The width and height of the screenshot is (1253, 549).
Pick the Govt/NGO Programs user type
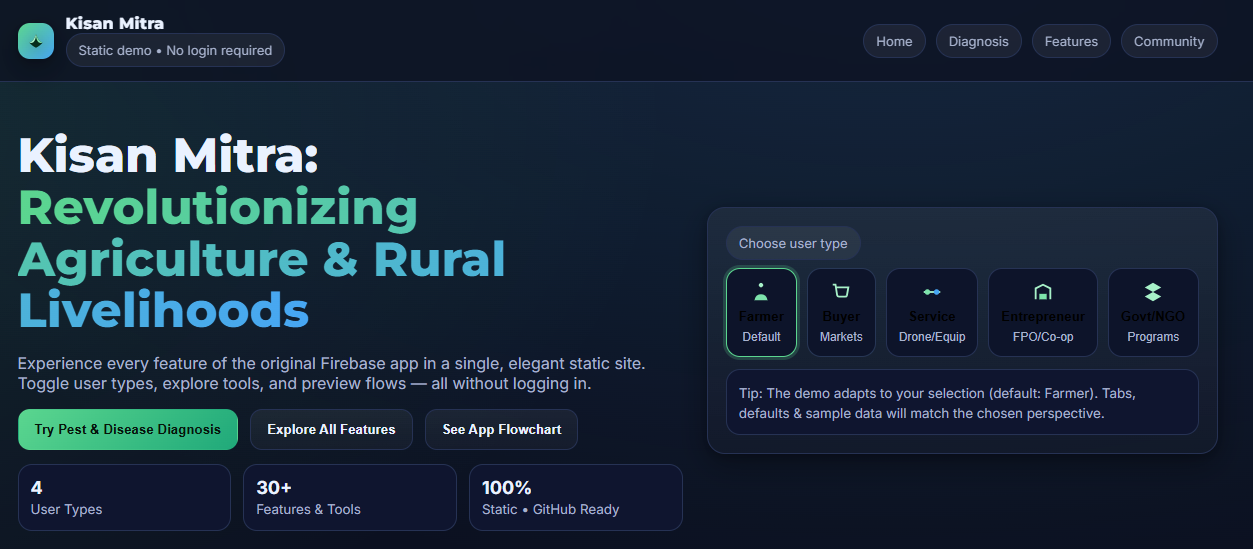click(1153, 313)
